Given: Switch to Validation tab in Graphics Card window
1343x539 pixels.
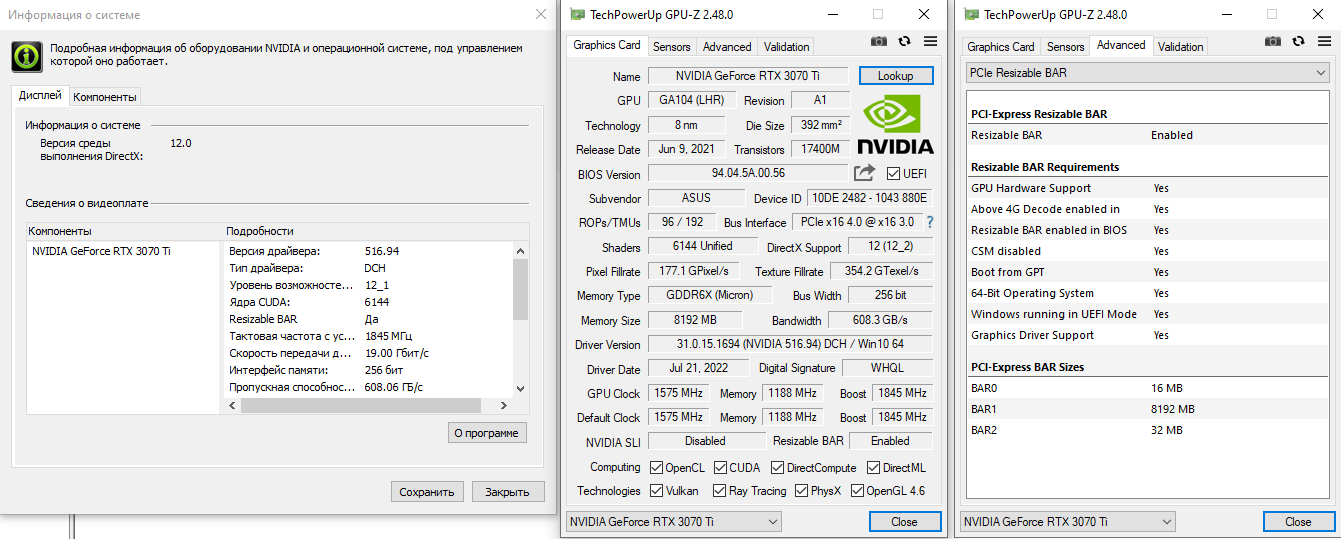Looking at the screenshot, I should [x=786, y=47].
